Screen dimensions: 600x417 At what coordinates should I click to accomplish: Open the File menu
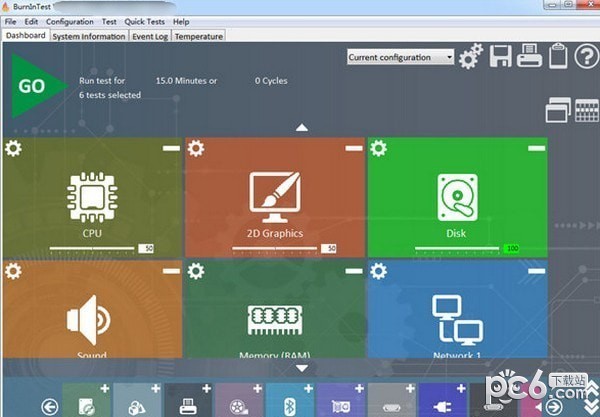click(x=11, y=22)
